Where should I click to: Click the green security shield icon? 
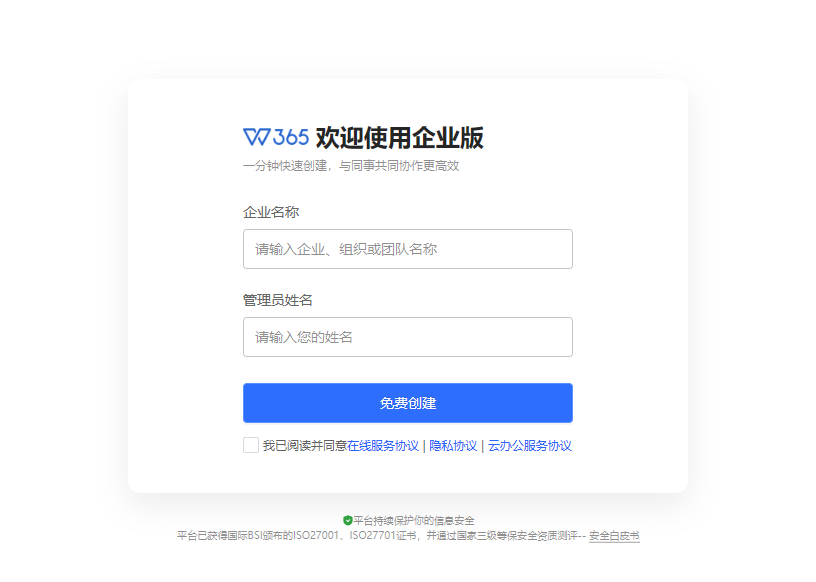[348, 520]
